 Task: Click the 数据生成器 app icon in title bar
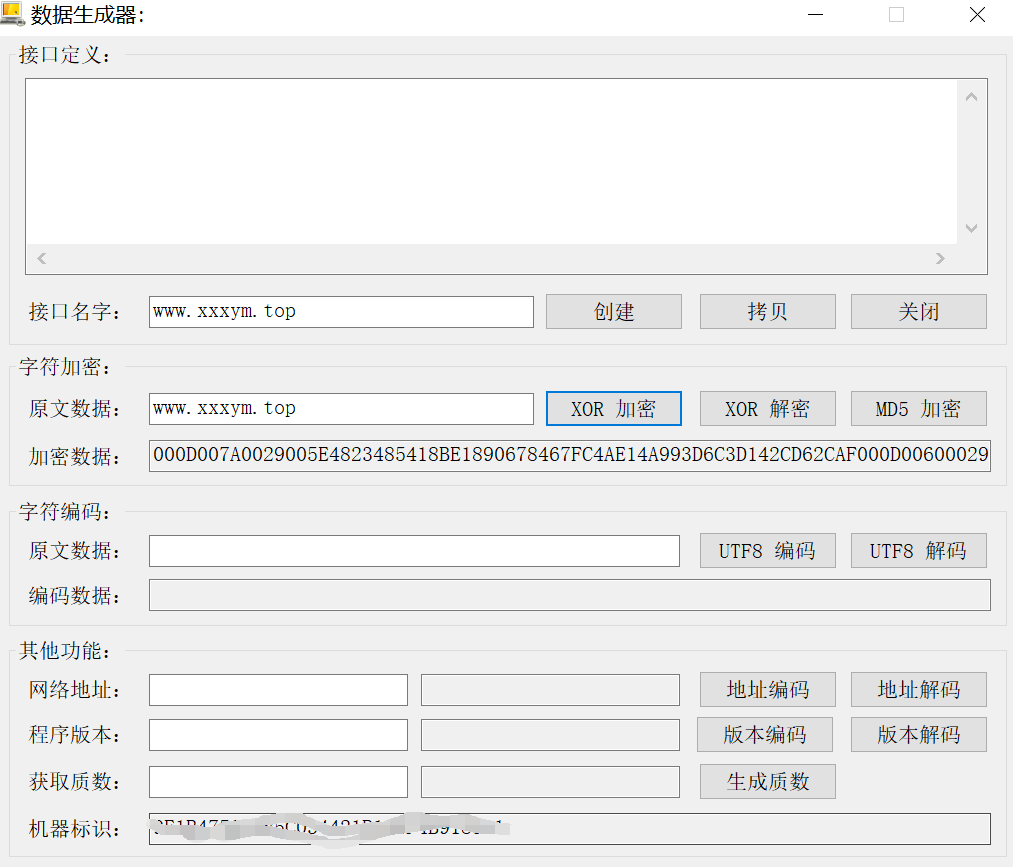(13, 14)
